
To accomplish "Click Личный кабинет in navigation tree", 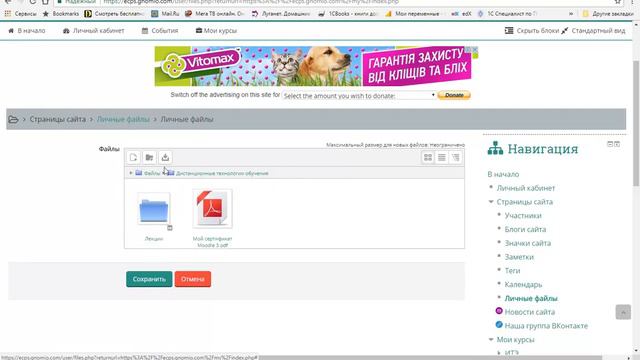I will click(525, 188).
